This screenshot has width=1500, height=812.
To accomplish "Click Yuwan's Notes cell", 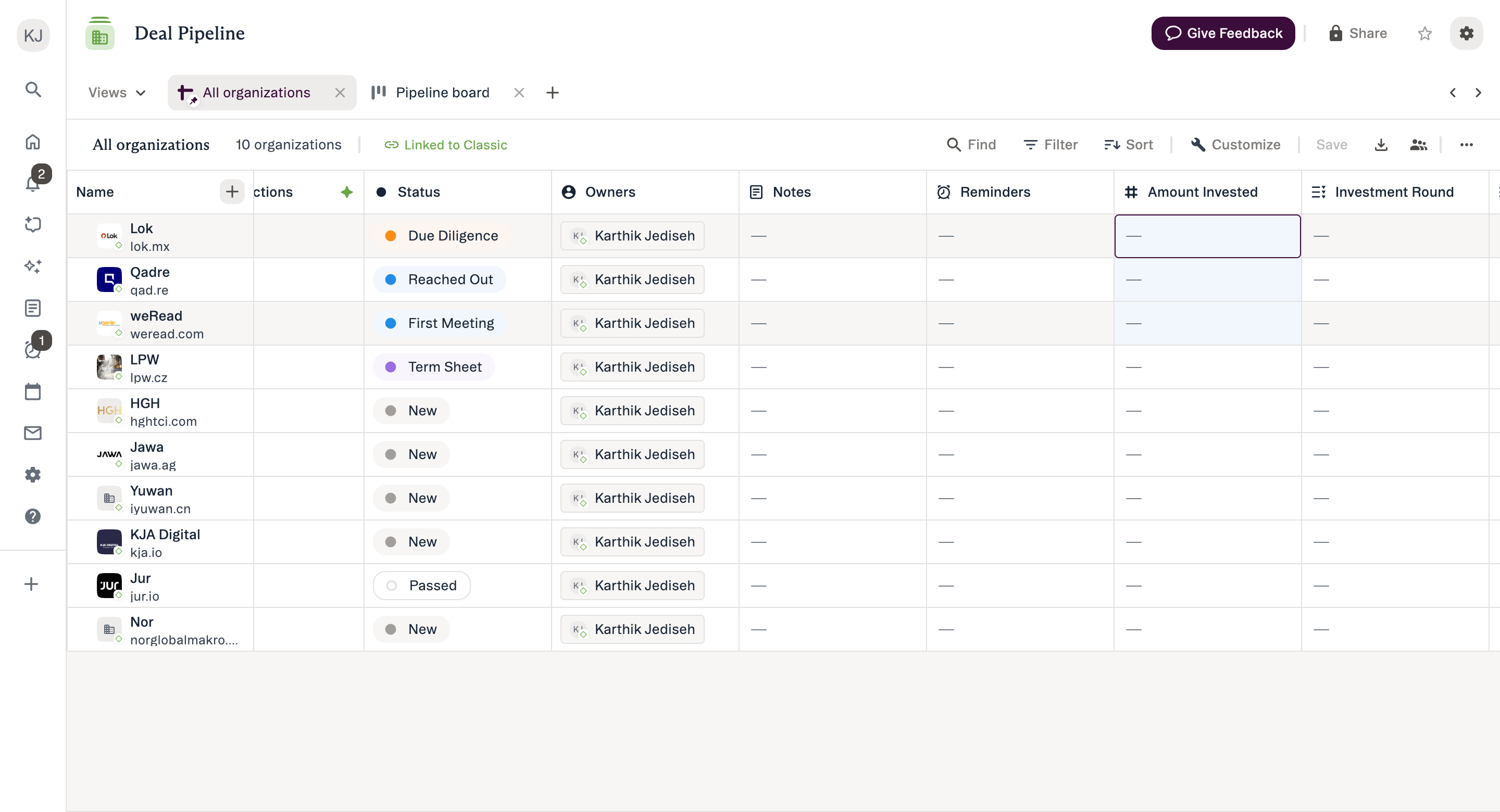I will click(x=833, y=498).
